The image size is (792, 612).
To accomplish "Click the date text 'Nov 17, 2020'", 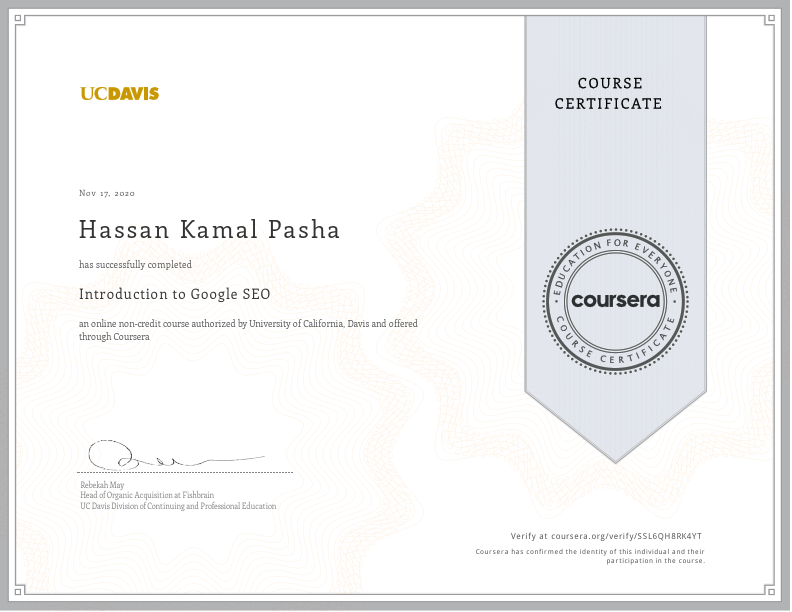I will click(107, 193).
